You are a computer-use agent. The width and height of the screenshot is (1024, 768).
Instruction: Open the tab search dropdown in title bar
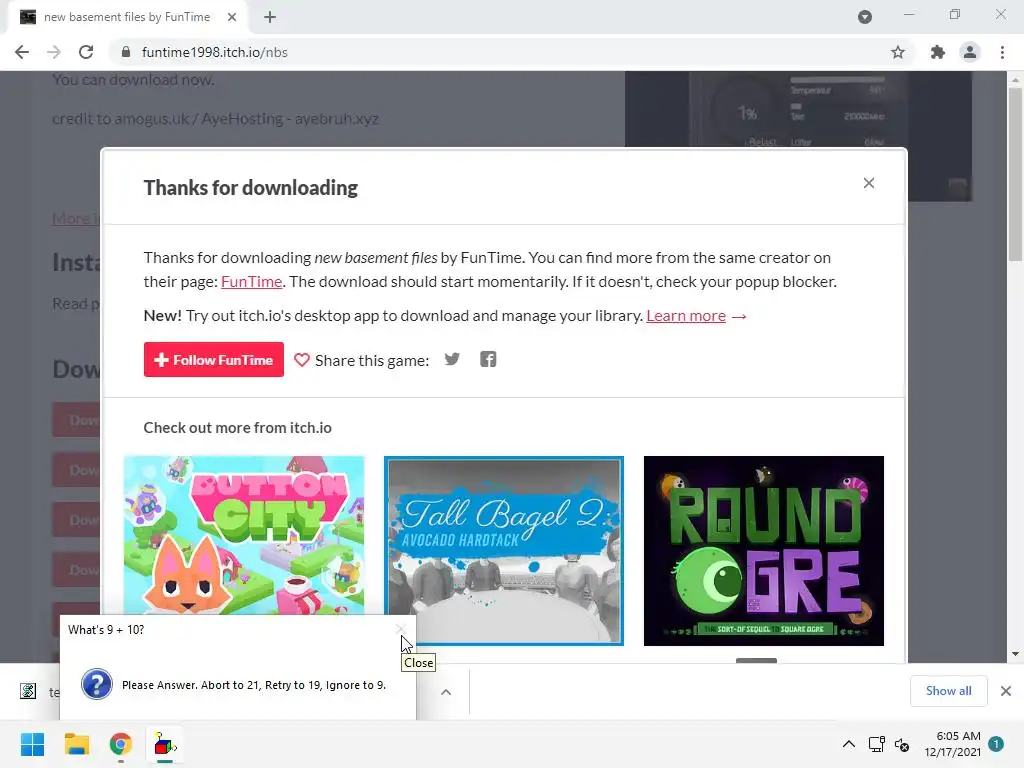[865, 17]
